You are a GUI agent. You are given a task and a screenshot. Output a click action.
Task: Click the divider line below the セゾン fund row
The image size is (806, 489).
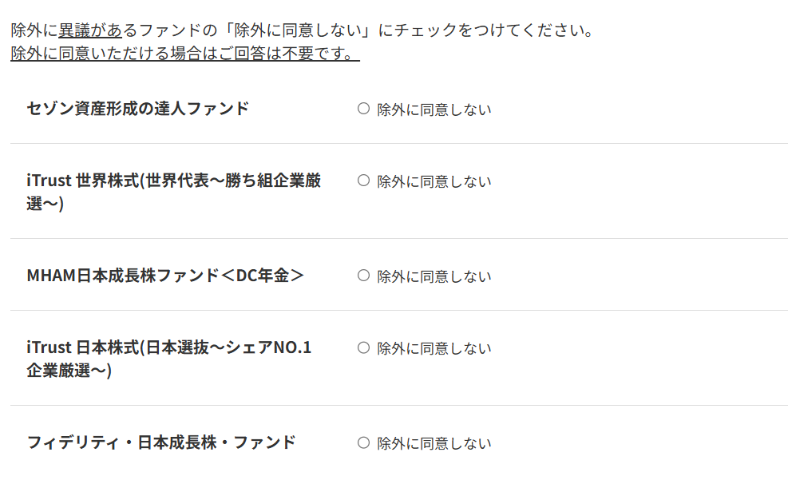(x=399, y=143)
